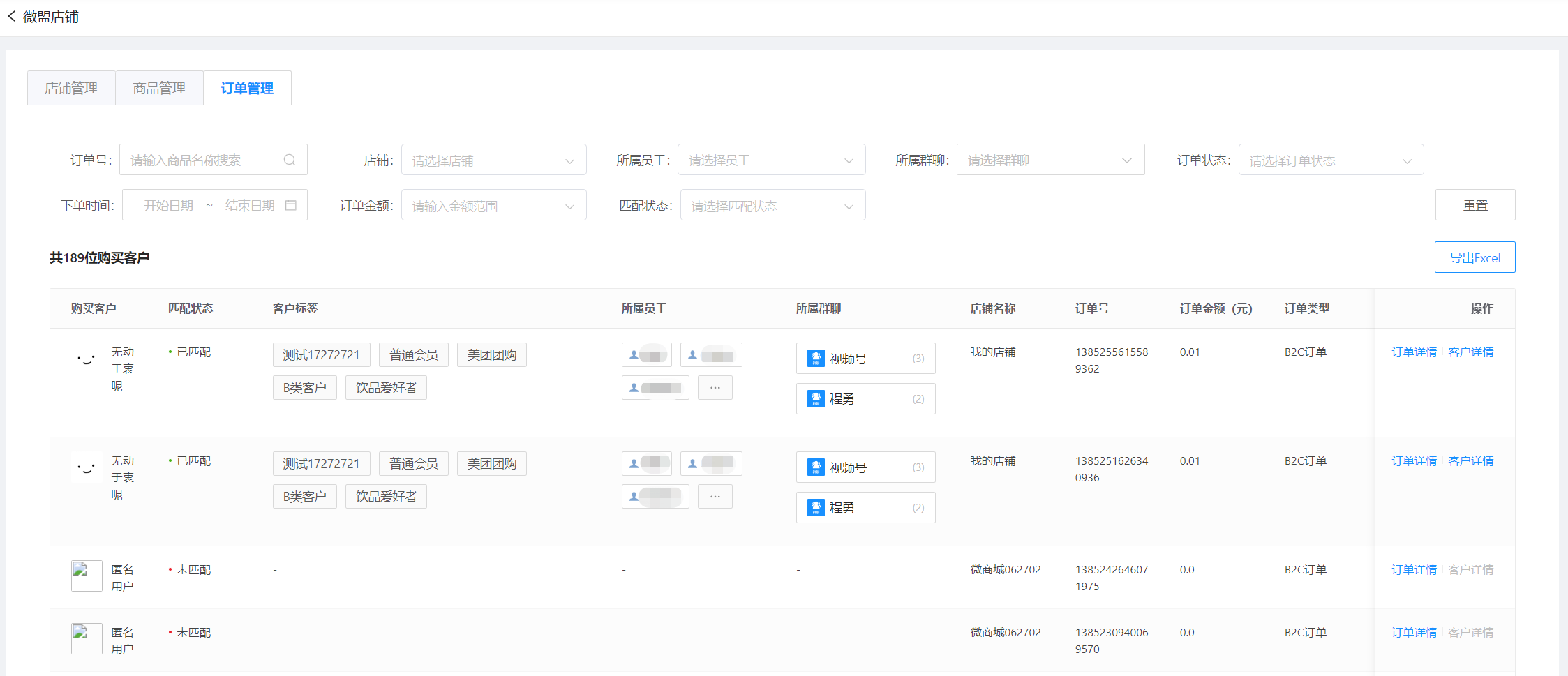1568x676 pixels.
Task: Click customer avatar of order 1385251626340936
Action: pyautogui.click(x=87, y=467)
